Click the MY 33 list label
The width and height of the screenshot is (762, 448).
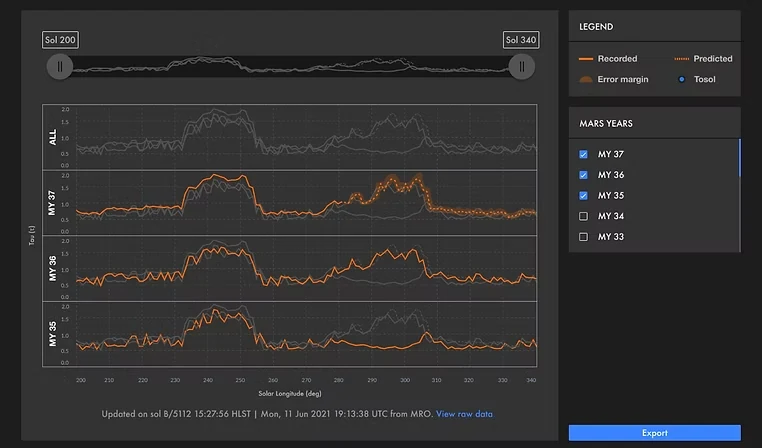click(611, 237)
